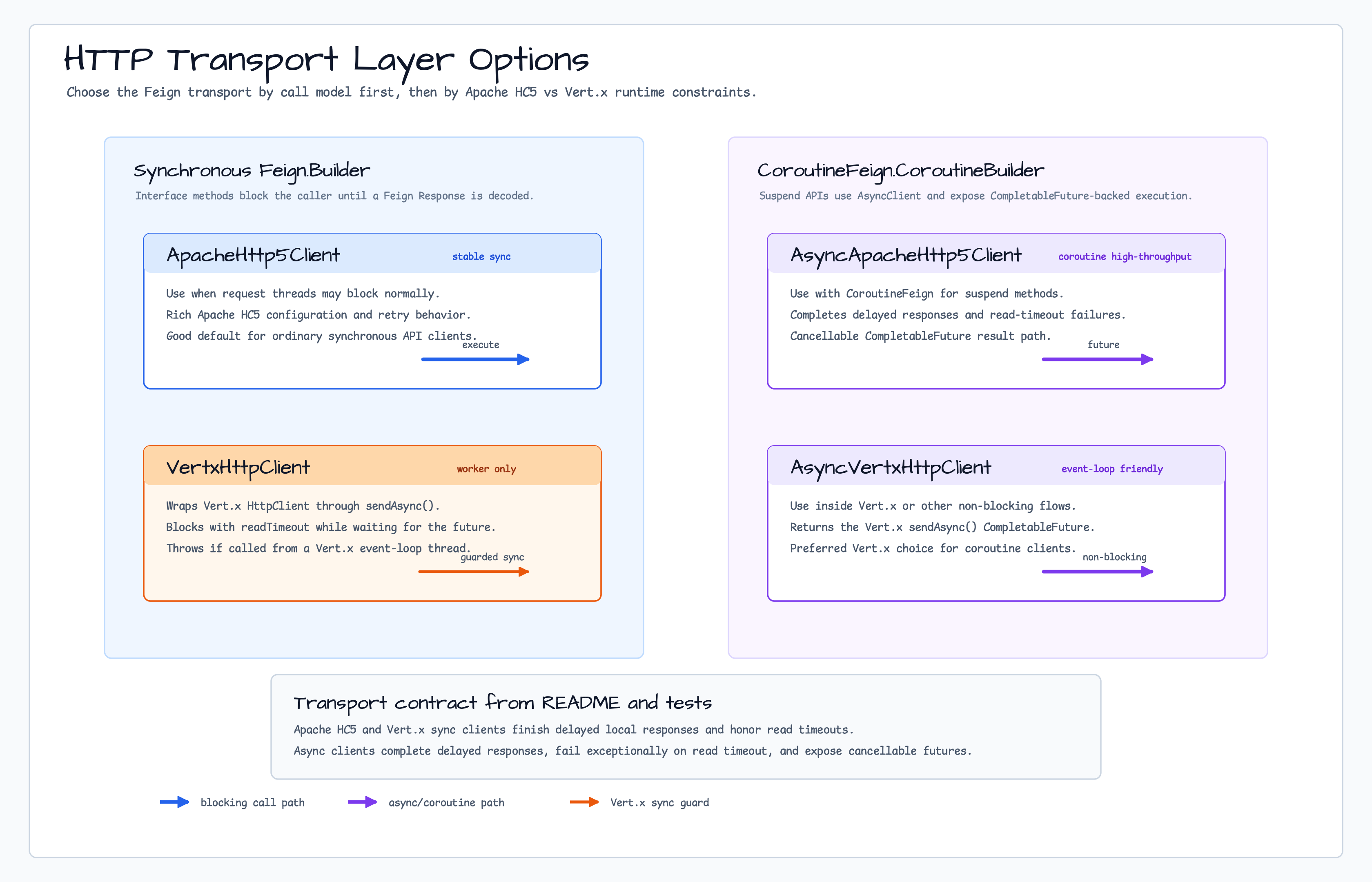
Task: Click the 'coroutine high-throughput' tag
Action: click(x=1125, y=256)
